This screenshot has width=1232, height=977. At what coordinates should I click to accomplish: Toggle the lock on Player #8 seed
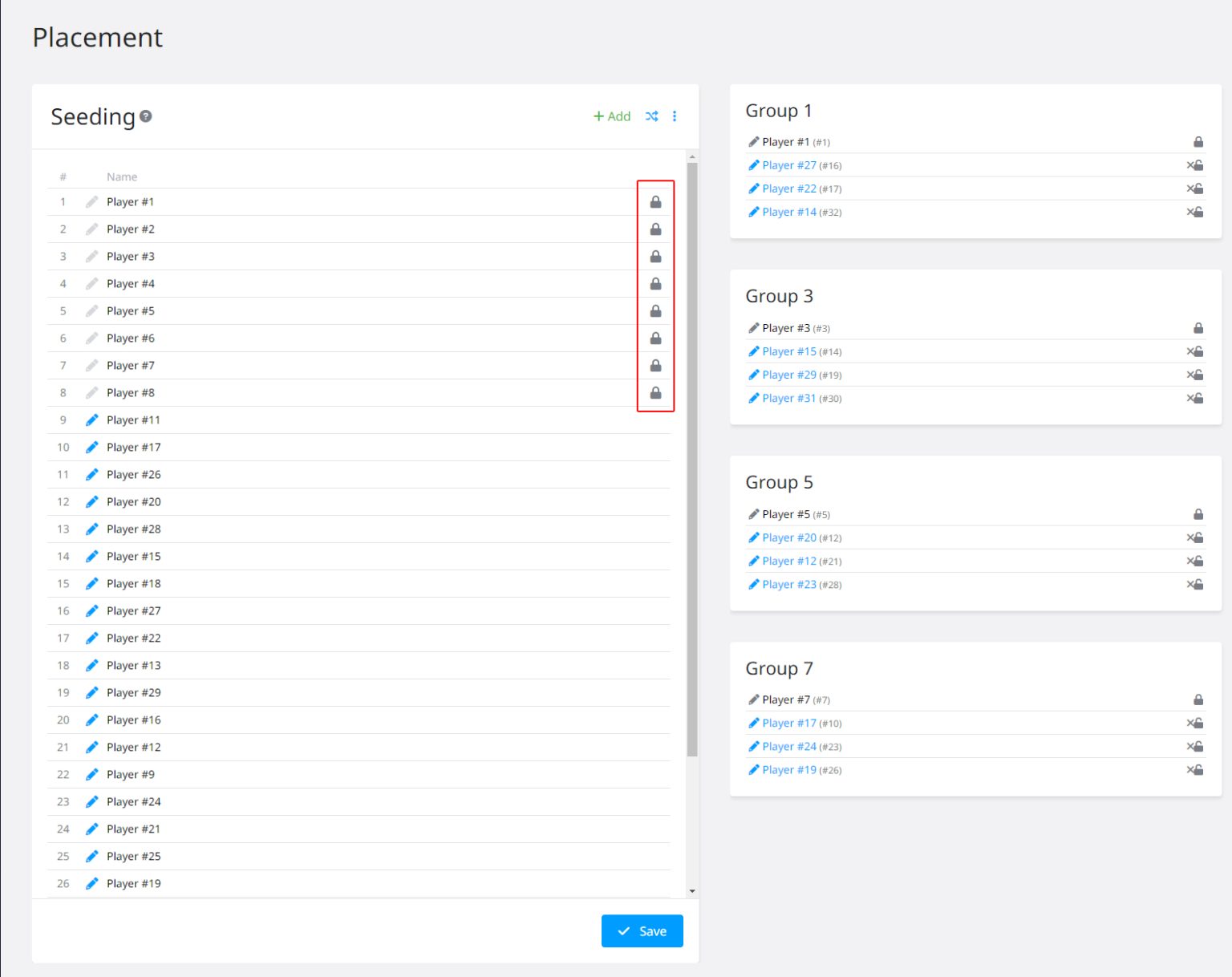click(x=655, y=392)
